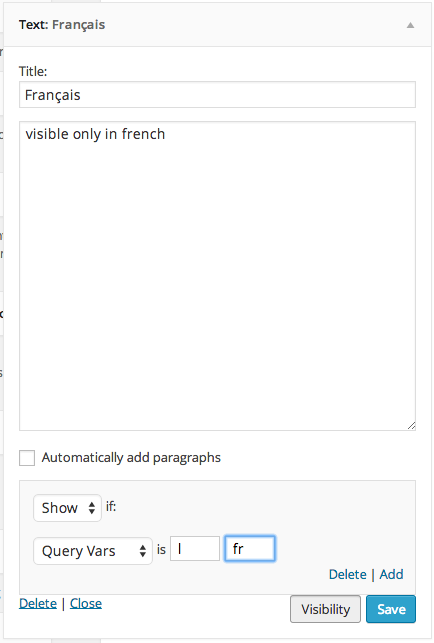Click the textarea resize grip corner
Image resolution: width=434 pixels, height=643 pixels.
pyautogui.click(x=411, y=426)
